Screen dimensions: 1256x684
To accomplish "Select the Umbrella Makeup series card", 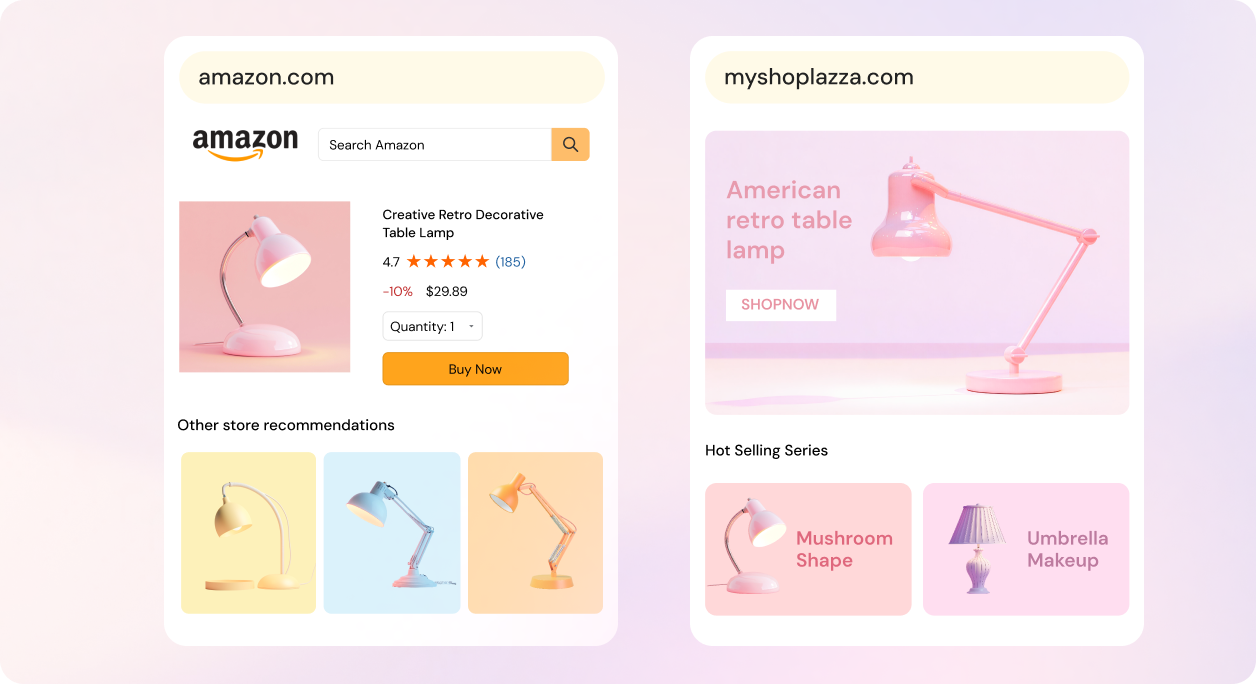I will coord(1026,549).
